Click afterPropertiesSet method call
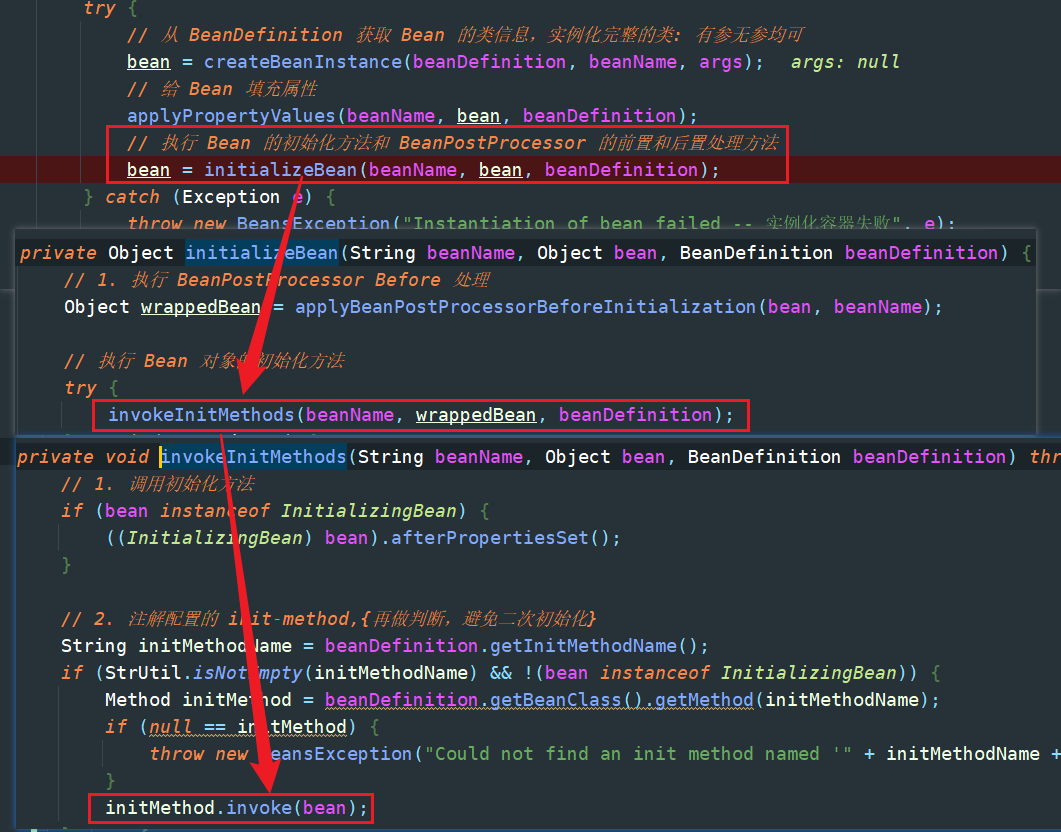 click(490, 538)
